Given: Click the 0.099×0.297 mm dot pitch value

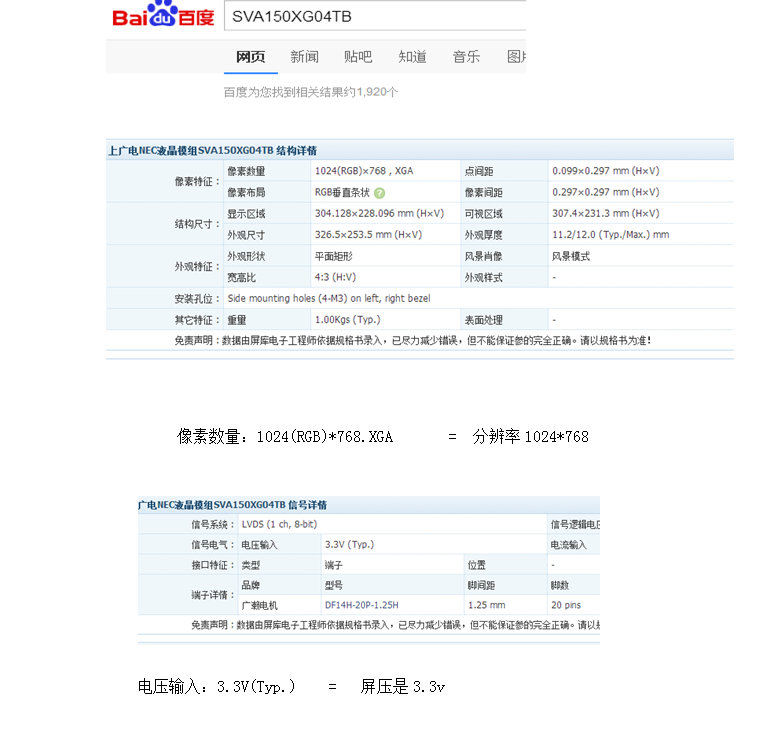Looking at the screenshot, I should coord(606,171).
